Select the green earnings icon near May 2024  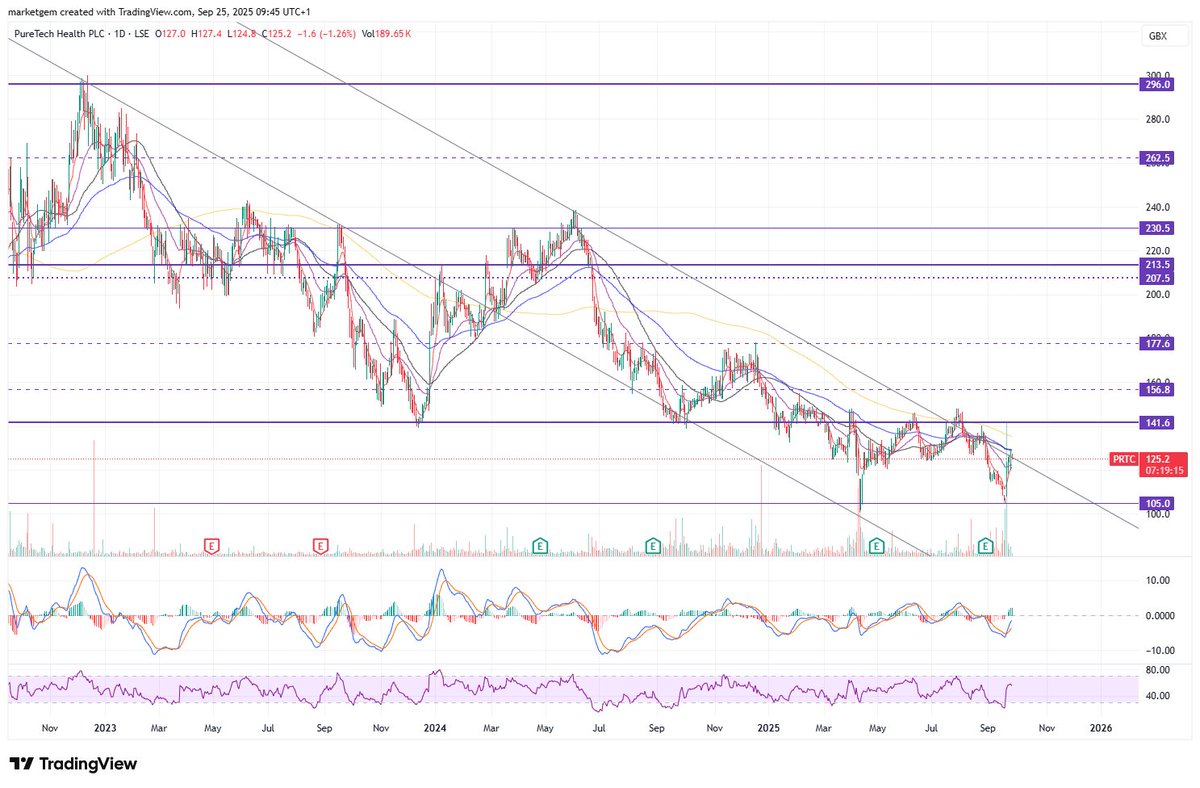539,546
